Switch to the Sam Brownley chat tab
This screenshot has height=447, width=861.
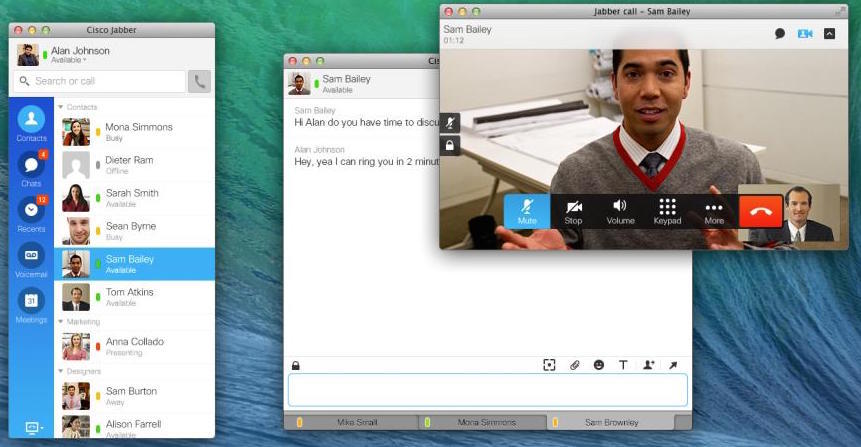pyautogui.click(x=610, y=422)
